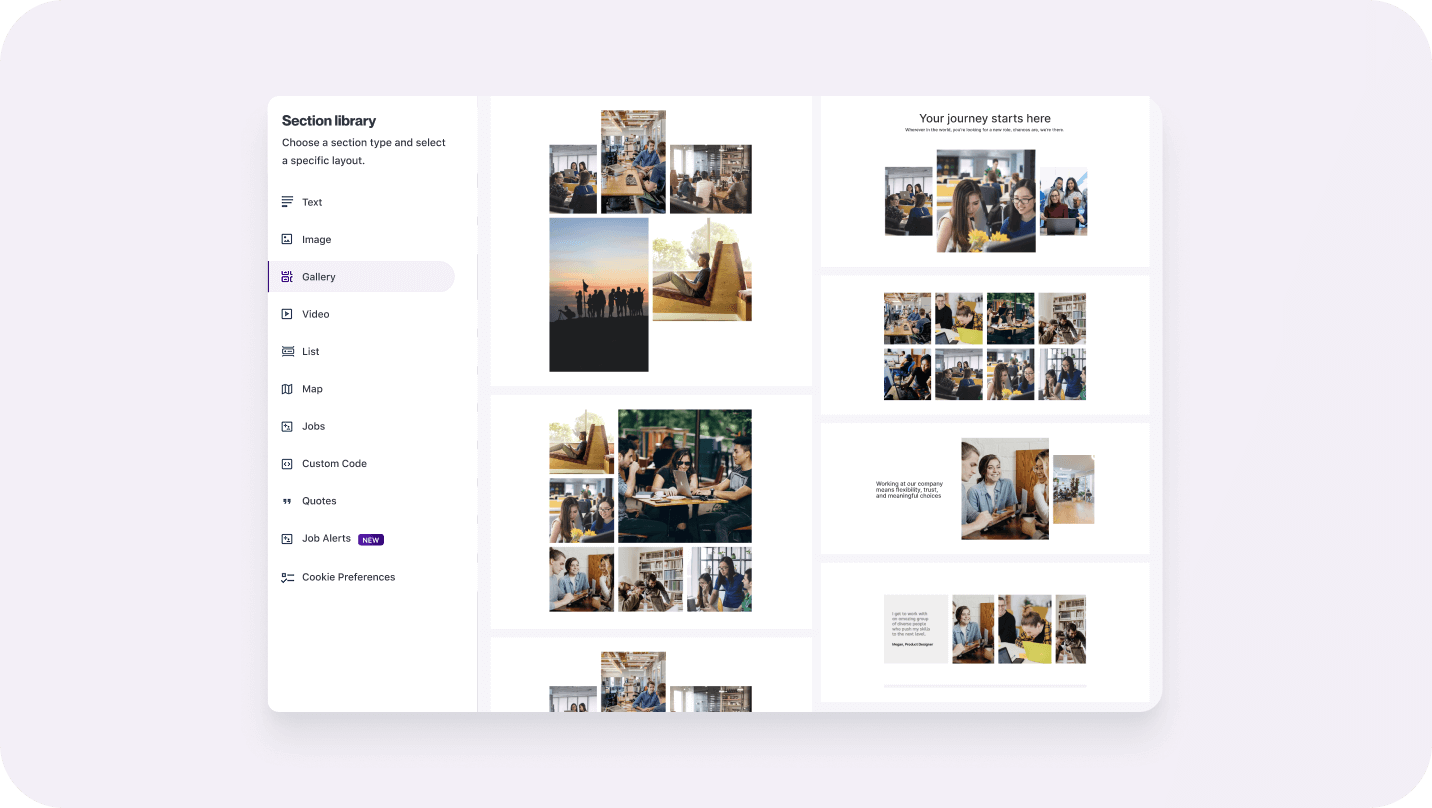The width and height of the screenshot is (1432, 808).
Task: Select the List section icon
Action: point(287,351)
